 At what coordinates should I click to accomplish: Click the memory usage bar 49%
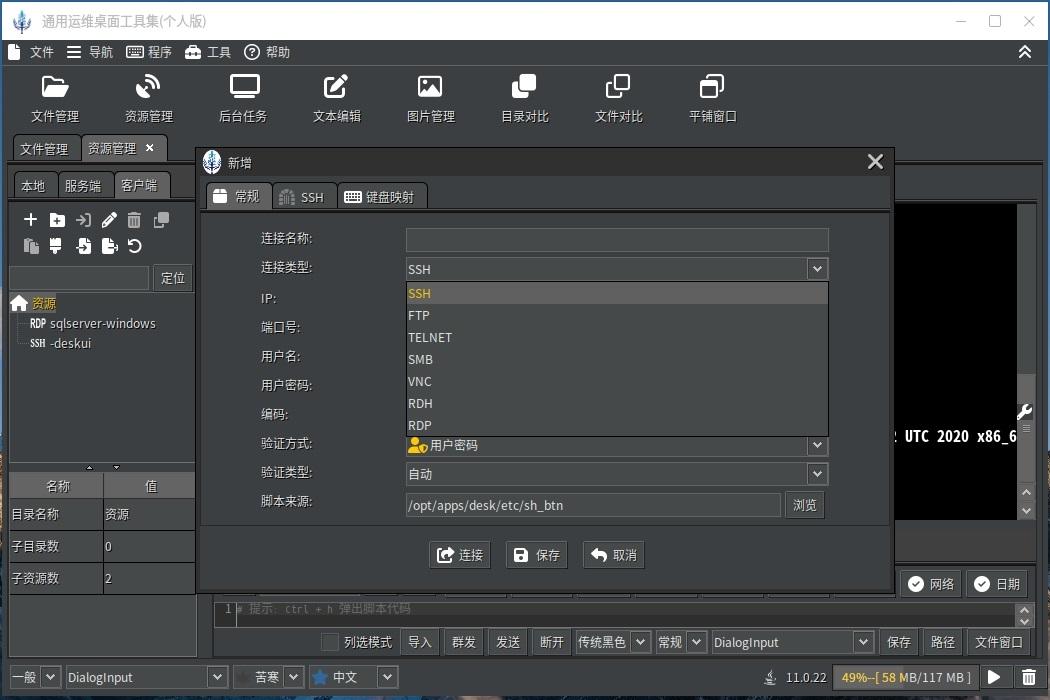905,677
